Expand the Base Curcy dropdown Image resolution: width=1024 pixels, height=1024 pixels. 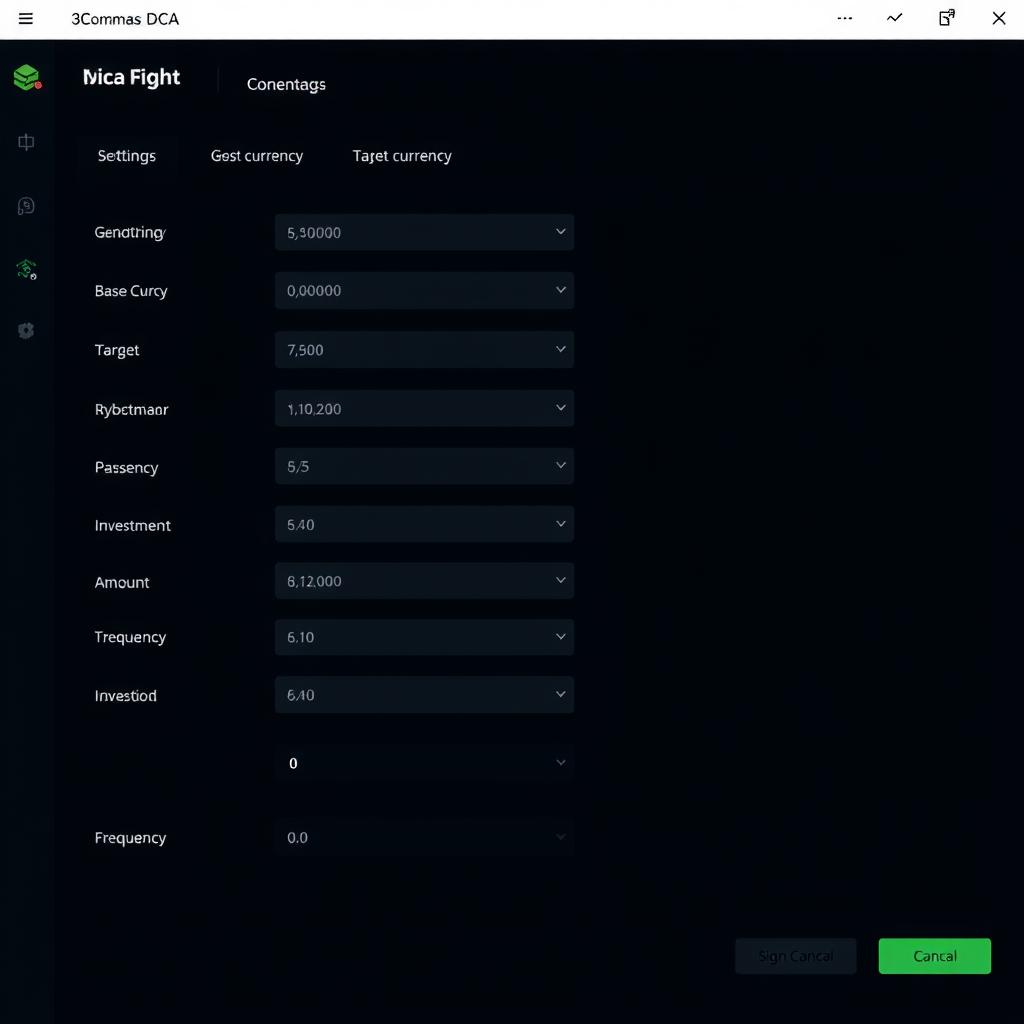[x=424, y=290]
